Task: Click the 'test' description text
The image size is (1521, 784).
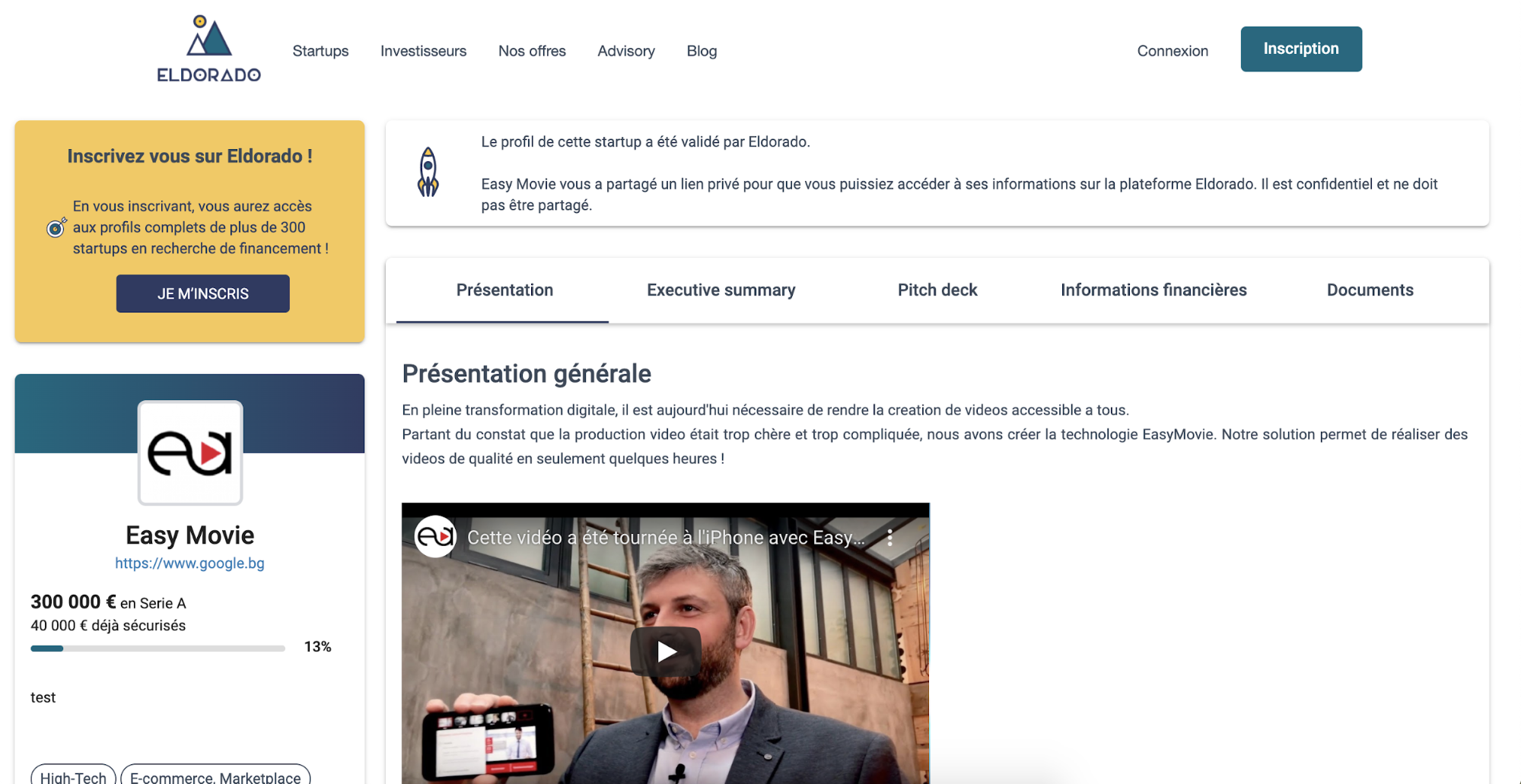Action: [x=43, y=697]
